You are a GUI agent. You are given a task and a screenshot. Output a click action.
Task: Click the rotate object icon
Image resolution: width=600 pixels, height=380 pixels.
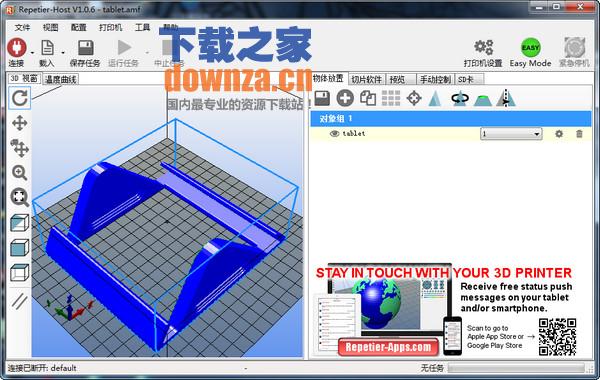pos(460,98)
